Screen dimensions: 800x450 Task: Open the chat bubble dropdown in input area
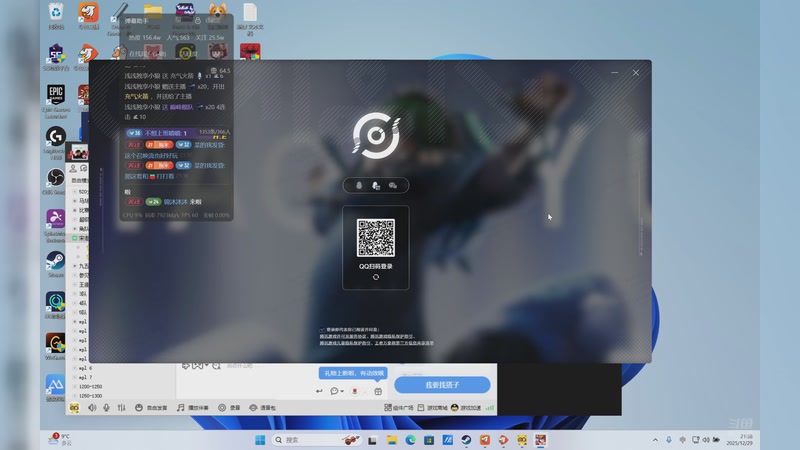pos(336,391)
